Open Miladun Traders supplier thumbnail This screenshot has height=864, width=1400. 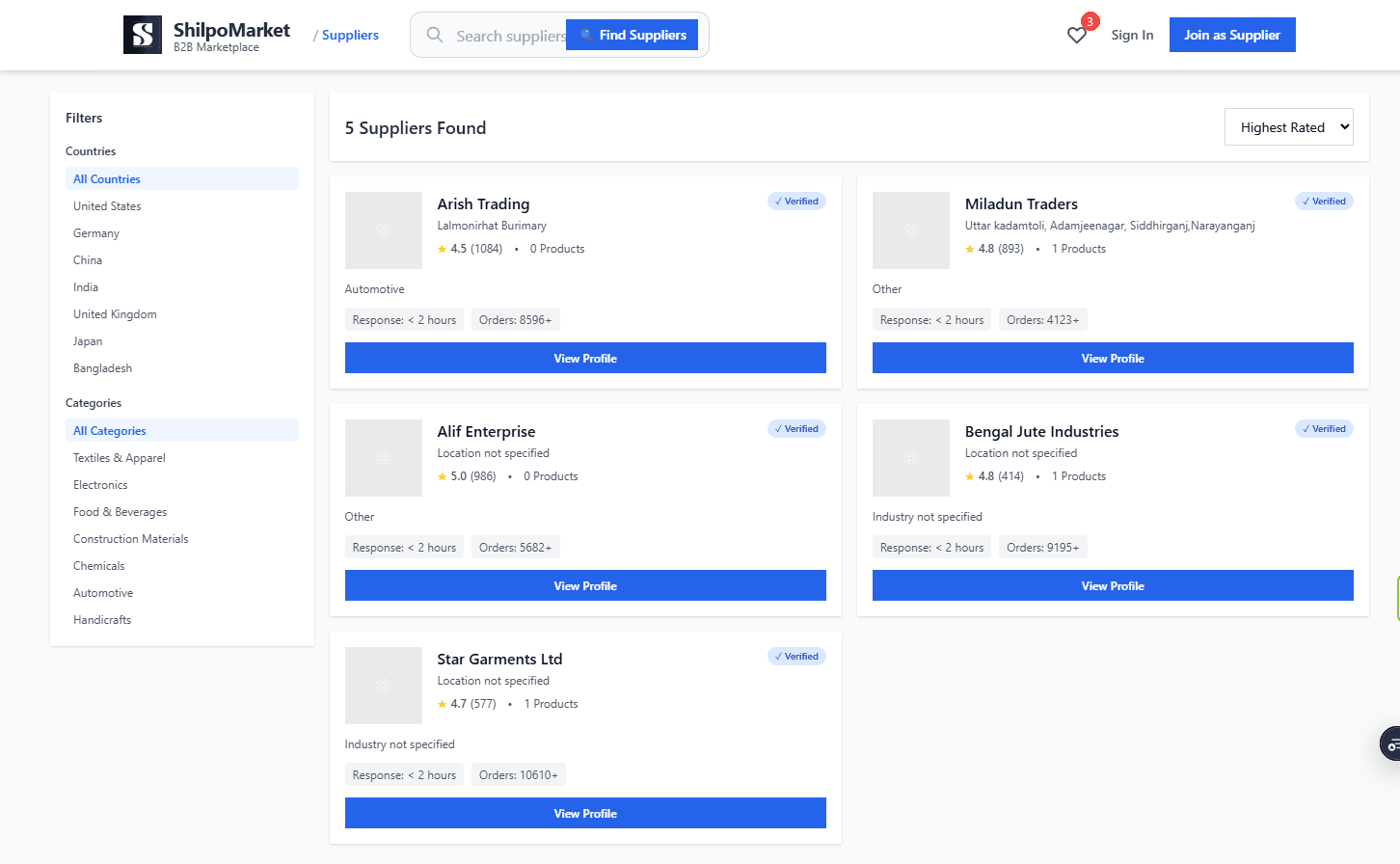click(x=911, y=230)
